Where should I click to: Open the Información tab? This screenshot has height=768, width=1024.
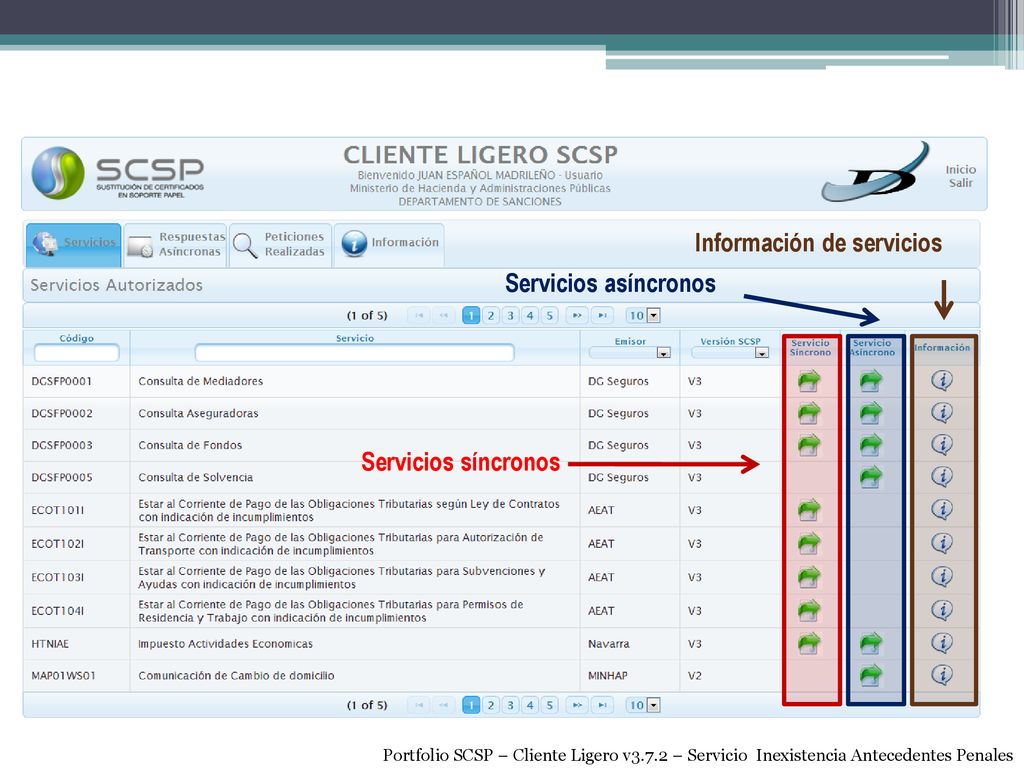coord(389,244)
